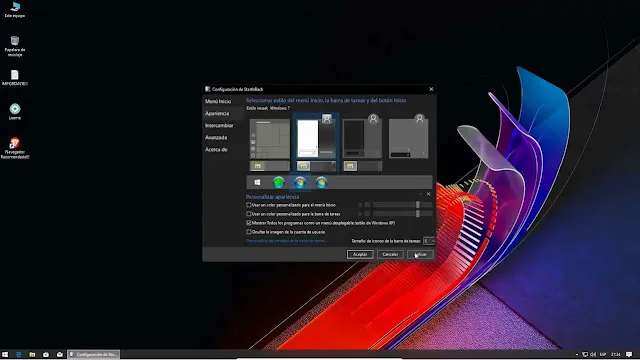
Task: Open the taskbar icon size dropdown
Action: pos(429,241)
